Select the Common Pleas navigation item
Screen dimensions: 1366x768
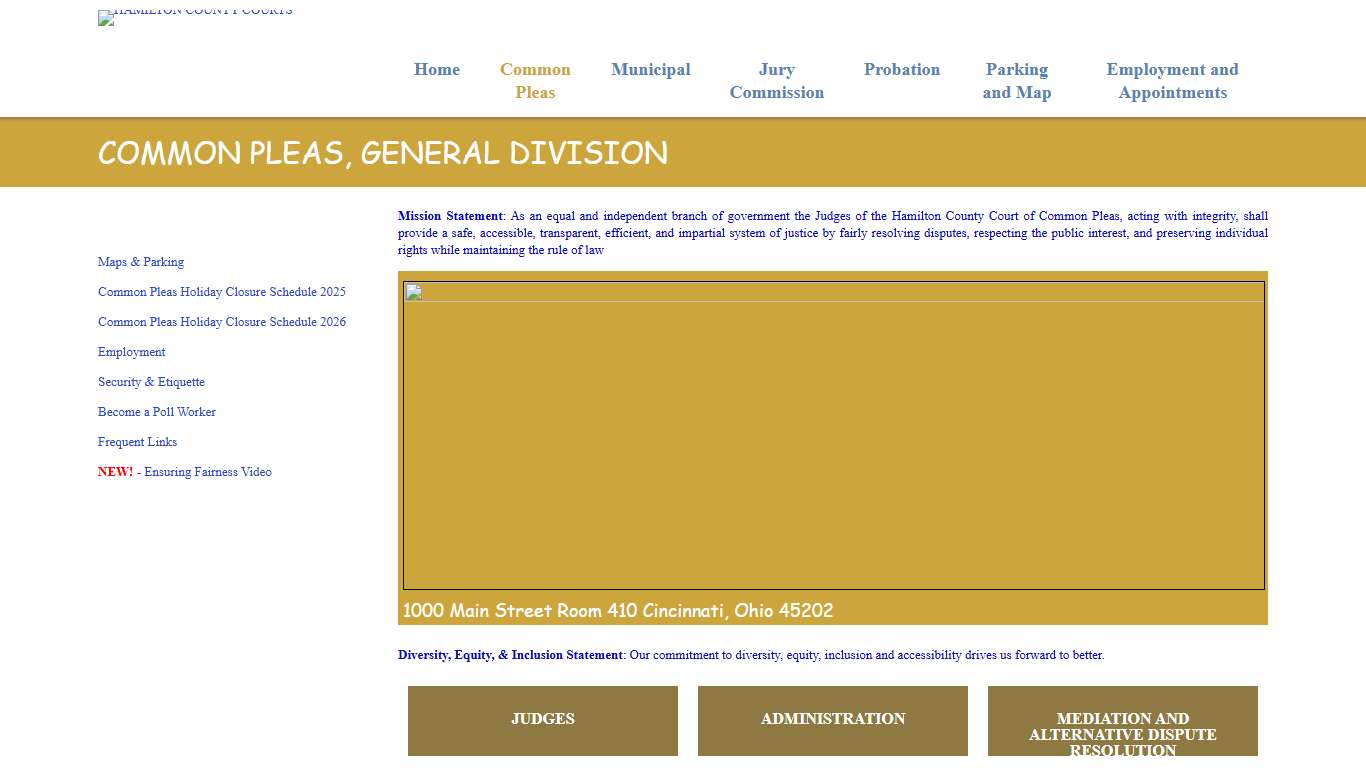[x=535, y=81]
